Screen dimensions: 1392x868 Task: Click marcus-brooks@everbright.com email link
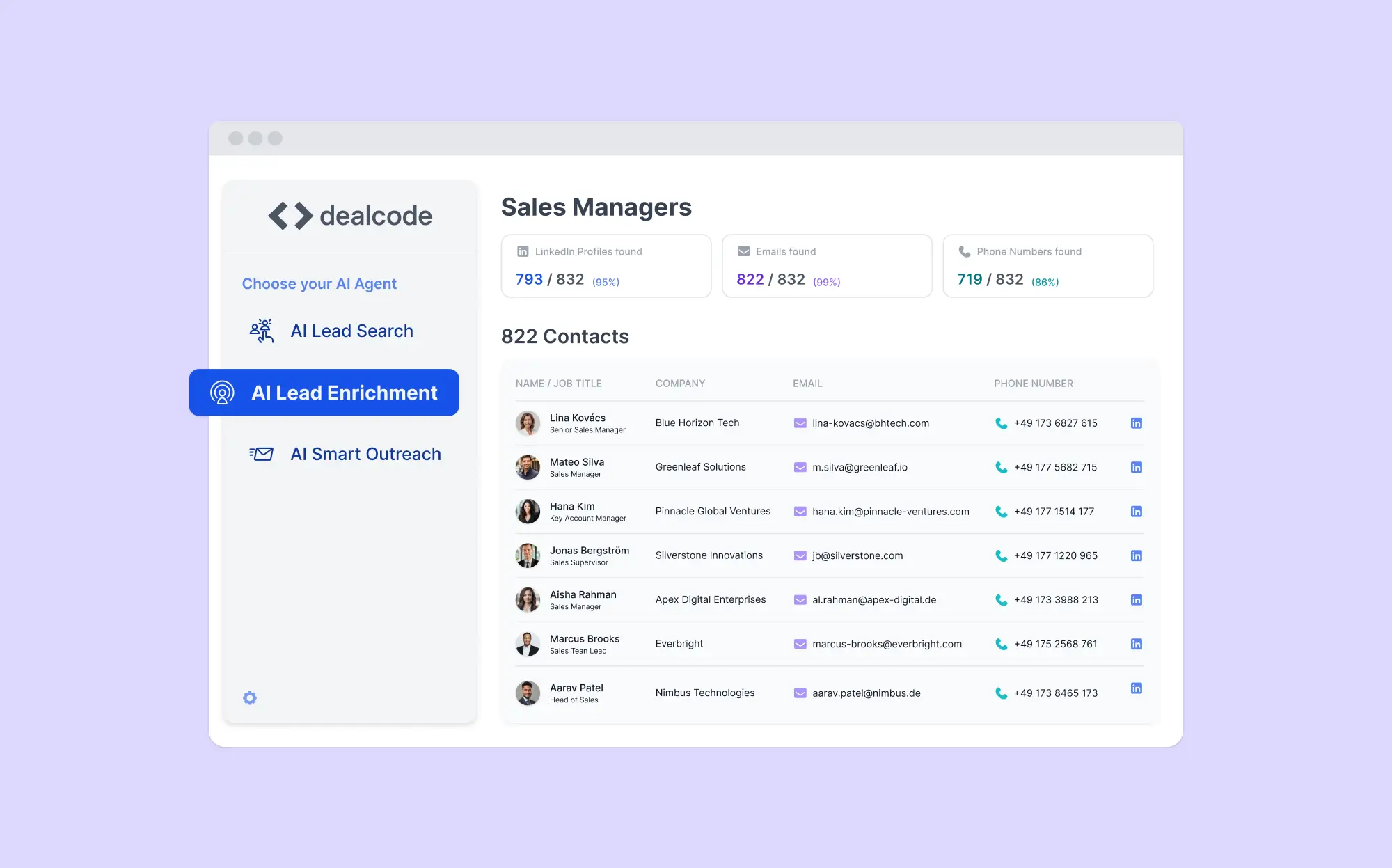click(886, 644)
